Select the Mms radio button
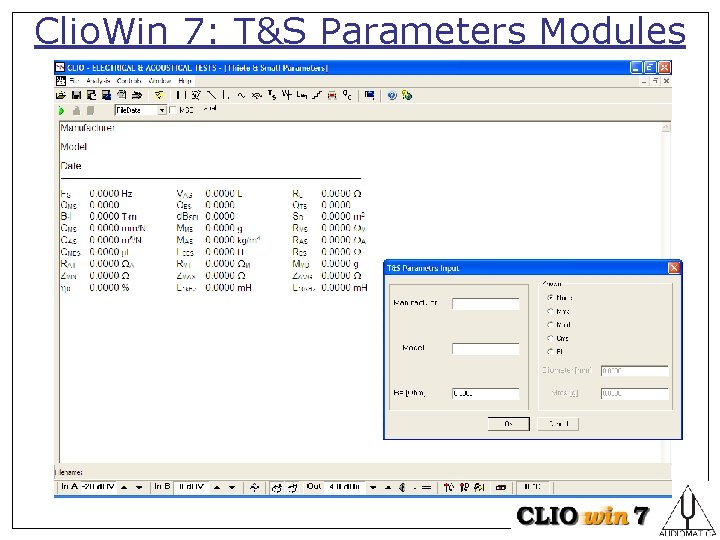Screen dimensions: 720x540 pyautogui.click(x=550, y=311)
